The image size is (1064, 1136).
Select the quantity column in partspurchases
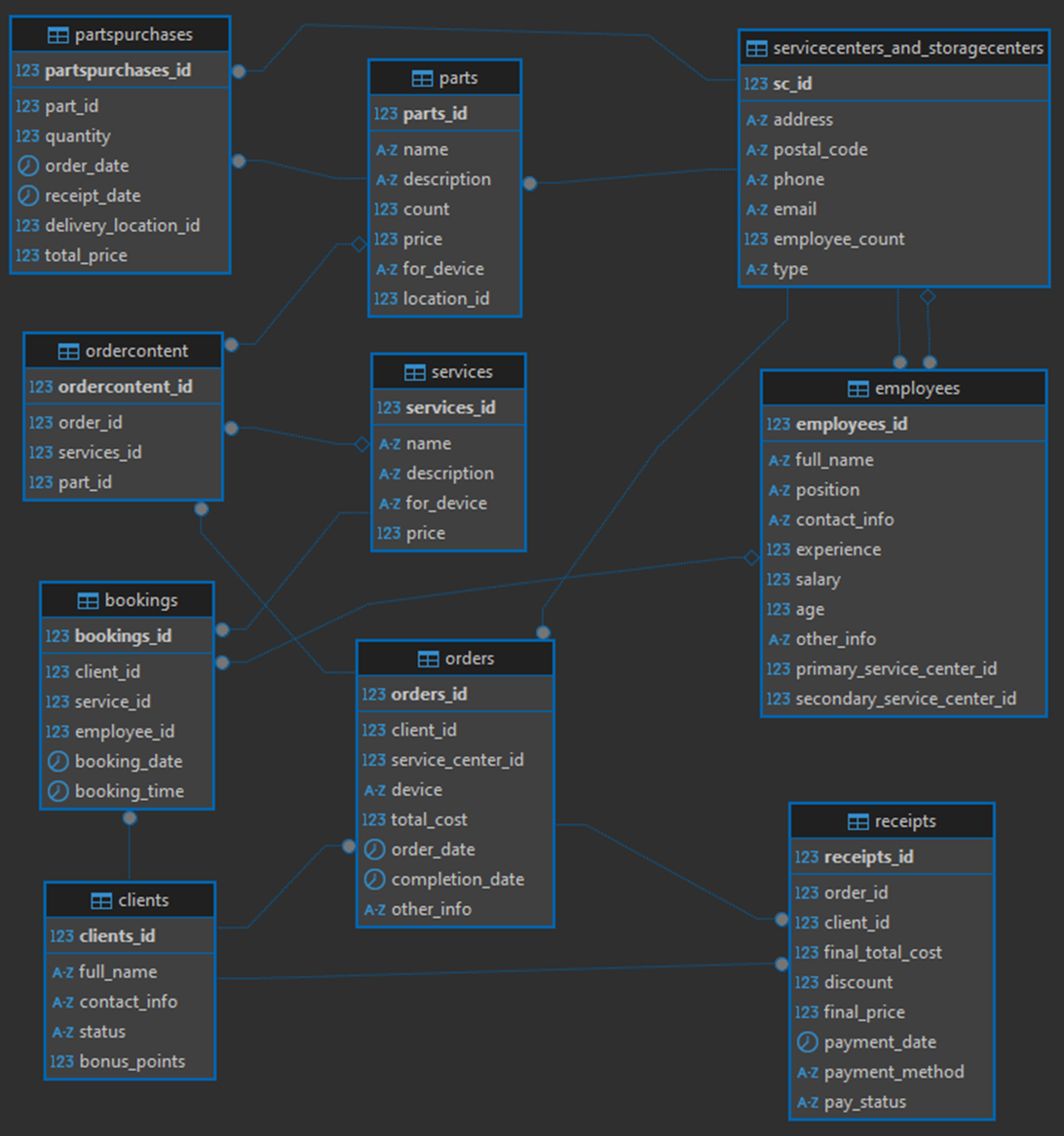point(120,136)
